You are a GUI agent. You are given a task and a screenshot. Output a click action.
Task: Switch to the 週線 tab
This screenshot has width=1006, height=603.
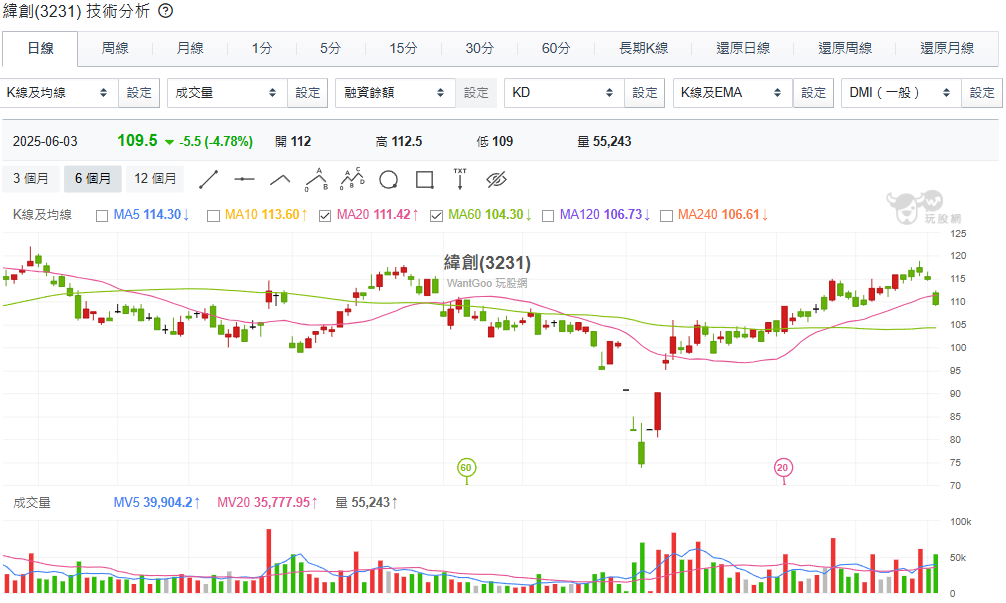(x=115, y=48)
